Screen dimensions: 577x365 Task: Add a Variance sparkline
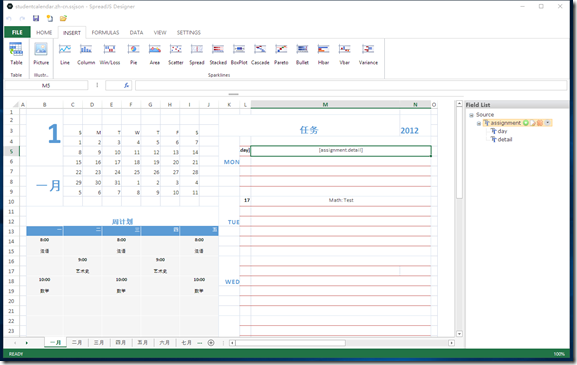(x=368, y=54)
